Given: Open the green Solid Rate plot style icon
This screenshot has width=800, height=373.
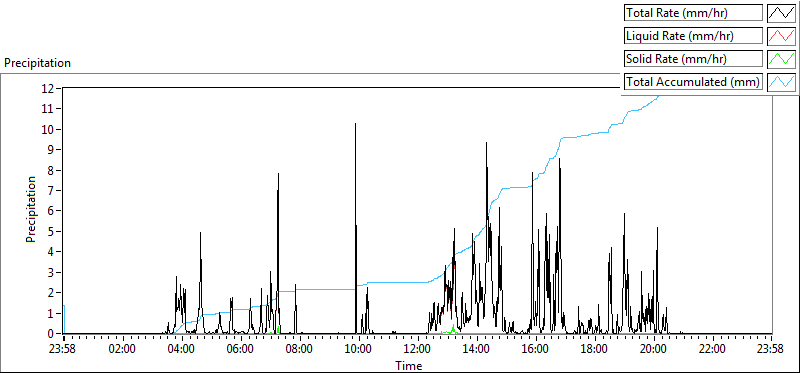Looking at the screenshot, I should tap(782, 59).
